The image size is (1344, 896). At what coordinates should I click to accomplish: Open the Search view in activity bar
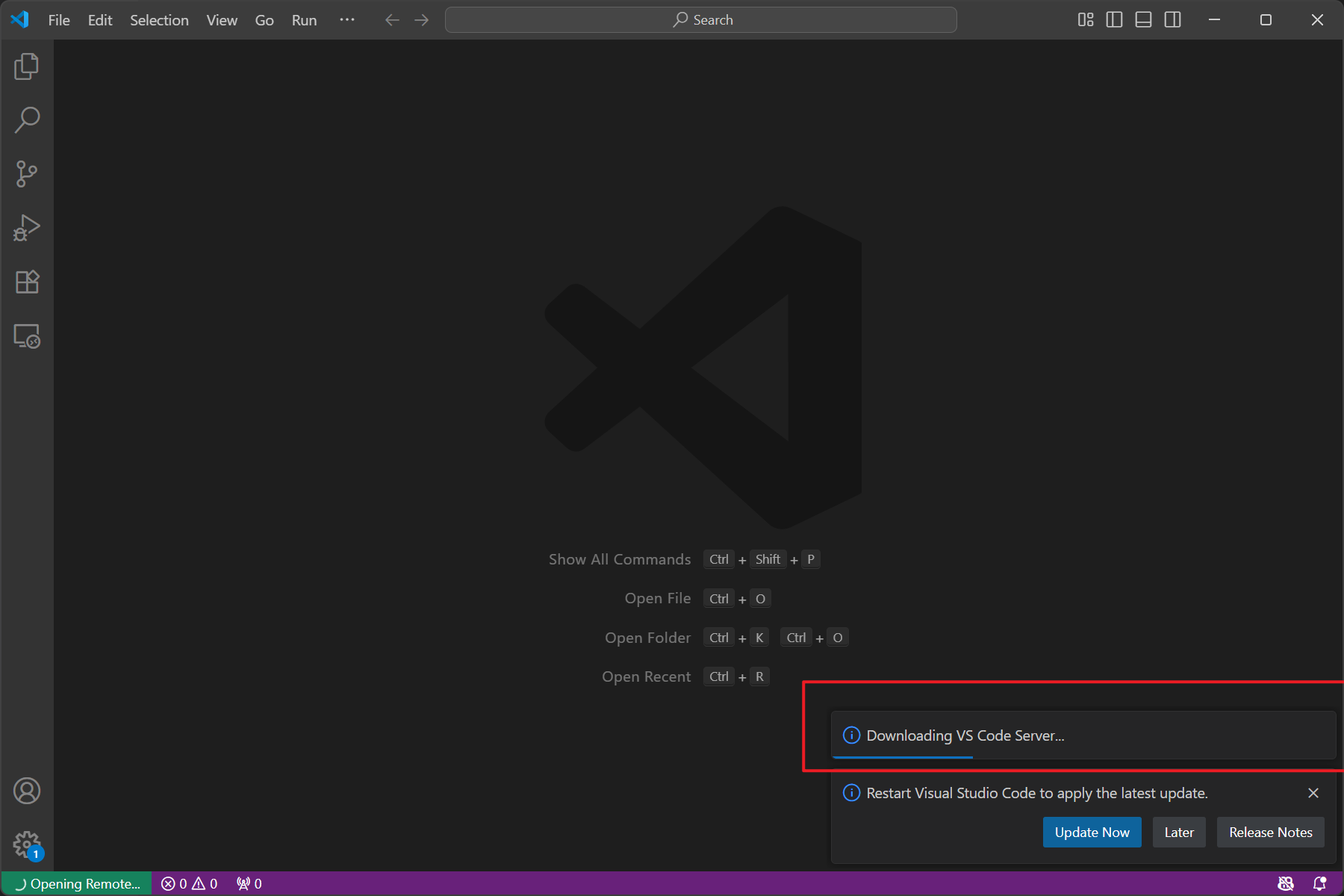click(27, 120)
